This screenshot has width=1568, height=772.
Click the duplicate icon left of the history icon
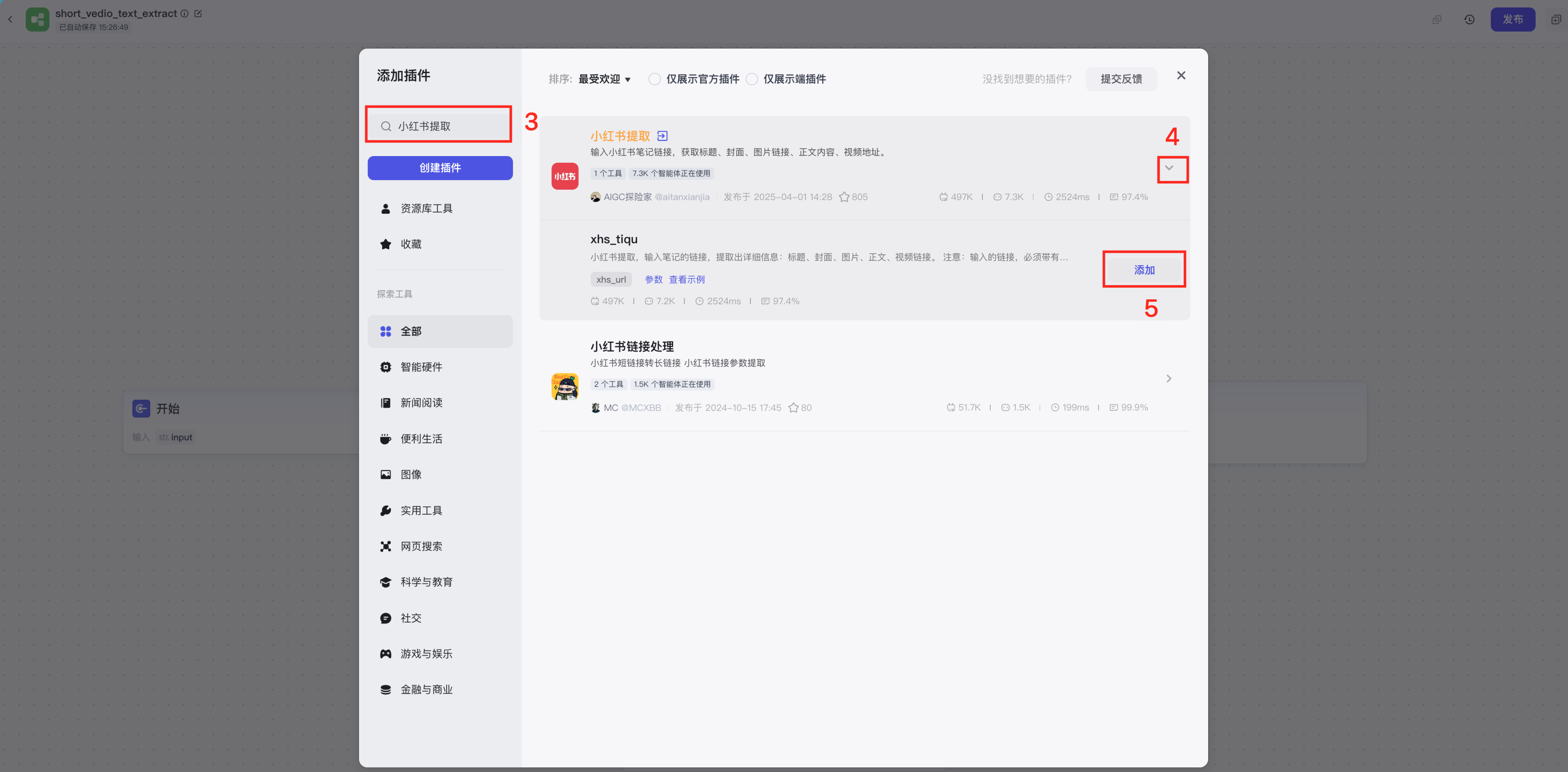(x=1437, y=20)
